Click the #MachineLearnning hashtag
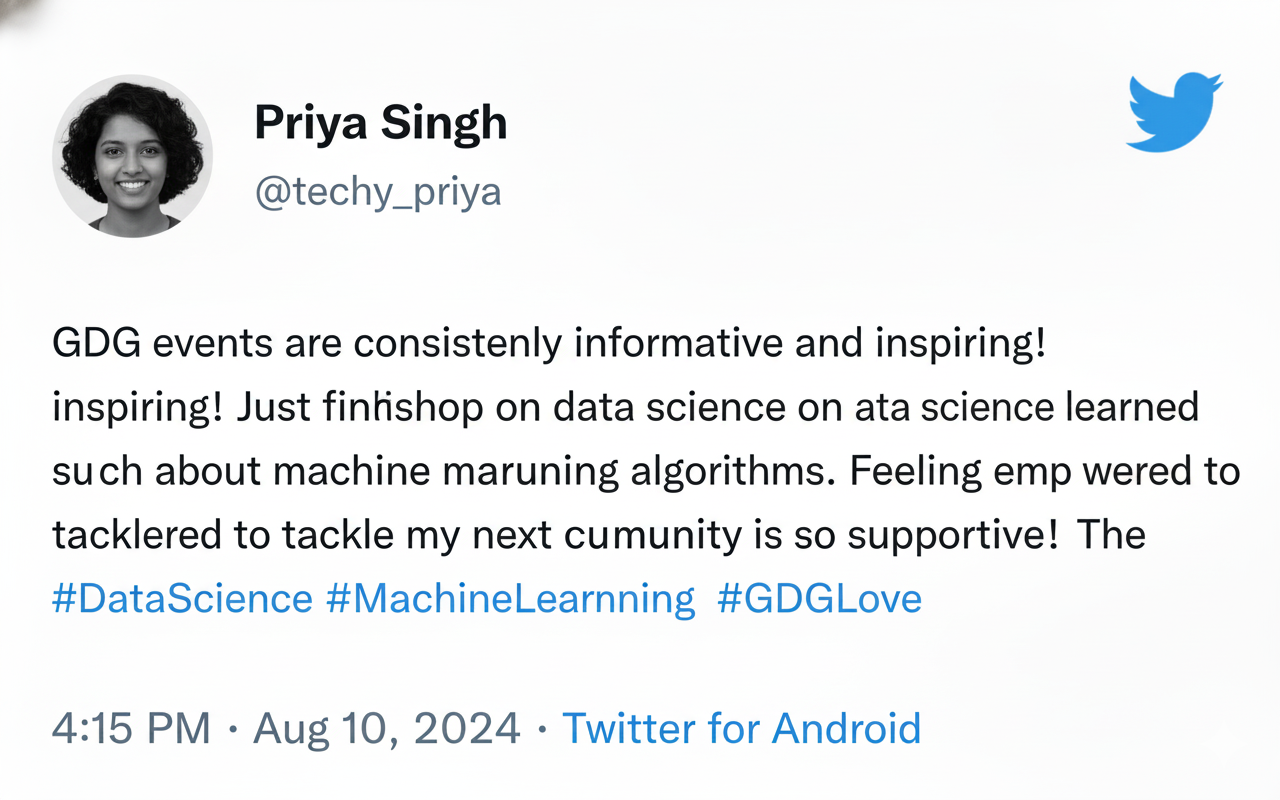Image resolution: width=1280 pixels, height=800 pixels. point(510,598)
